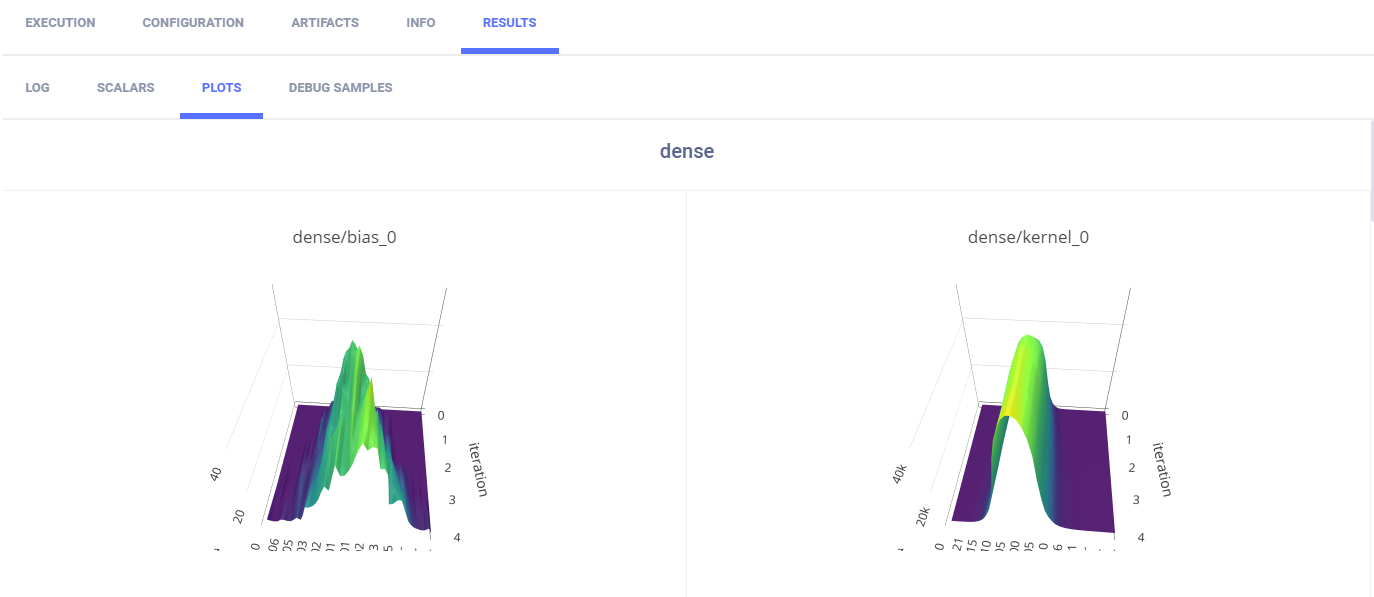Open the EXECUTION tab
This screenshot has height=597, width=1374.
pos(60,23)
